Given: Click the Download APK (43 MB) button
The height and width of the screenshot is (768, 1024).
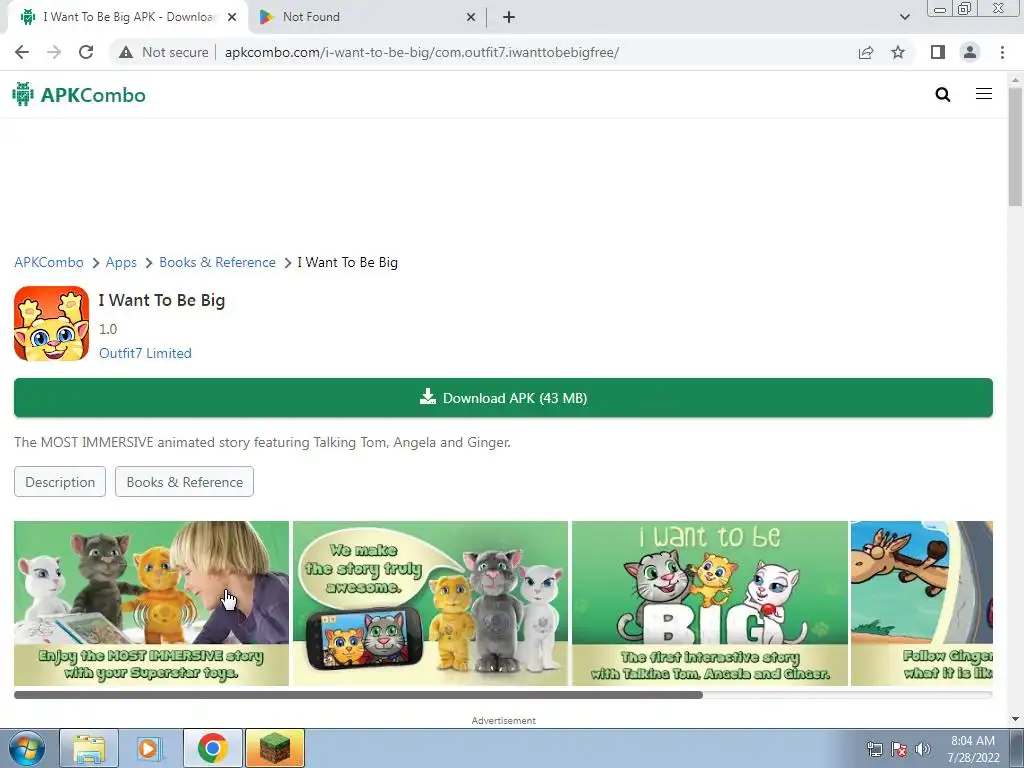Looking at the screenshot, I should pos(504,398).
